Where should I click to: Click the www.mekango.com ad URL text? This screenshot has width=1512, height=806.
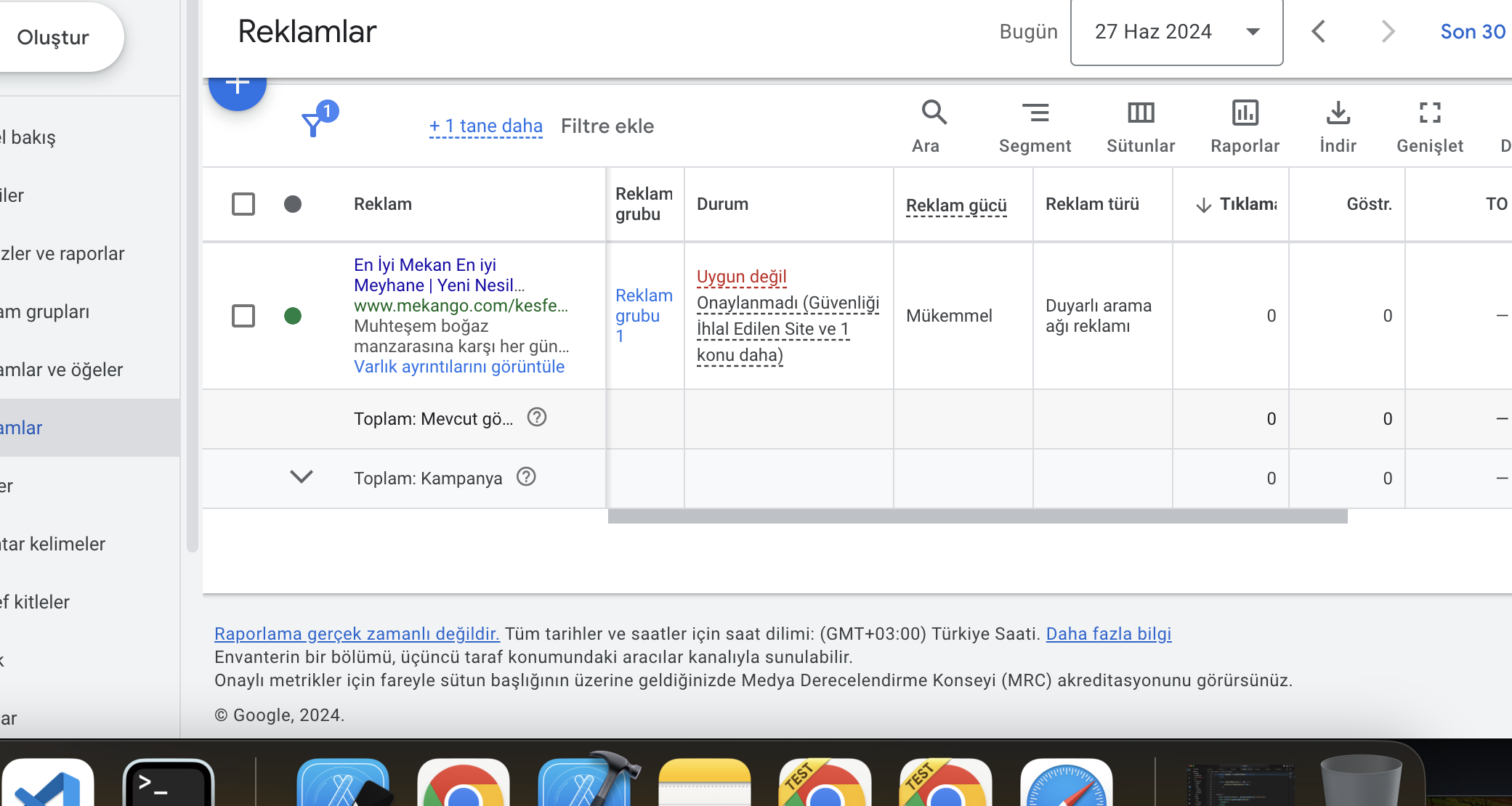(x=461, y=306)
